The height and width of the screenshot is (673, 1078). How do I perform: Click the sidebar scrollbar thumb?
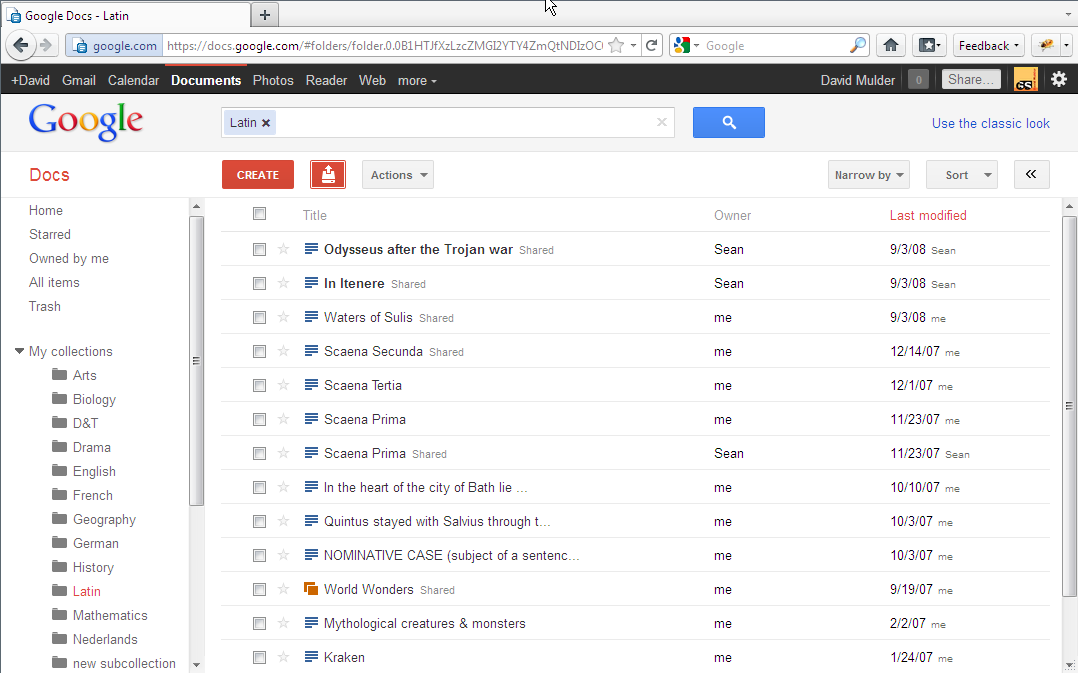coord(197,361)
